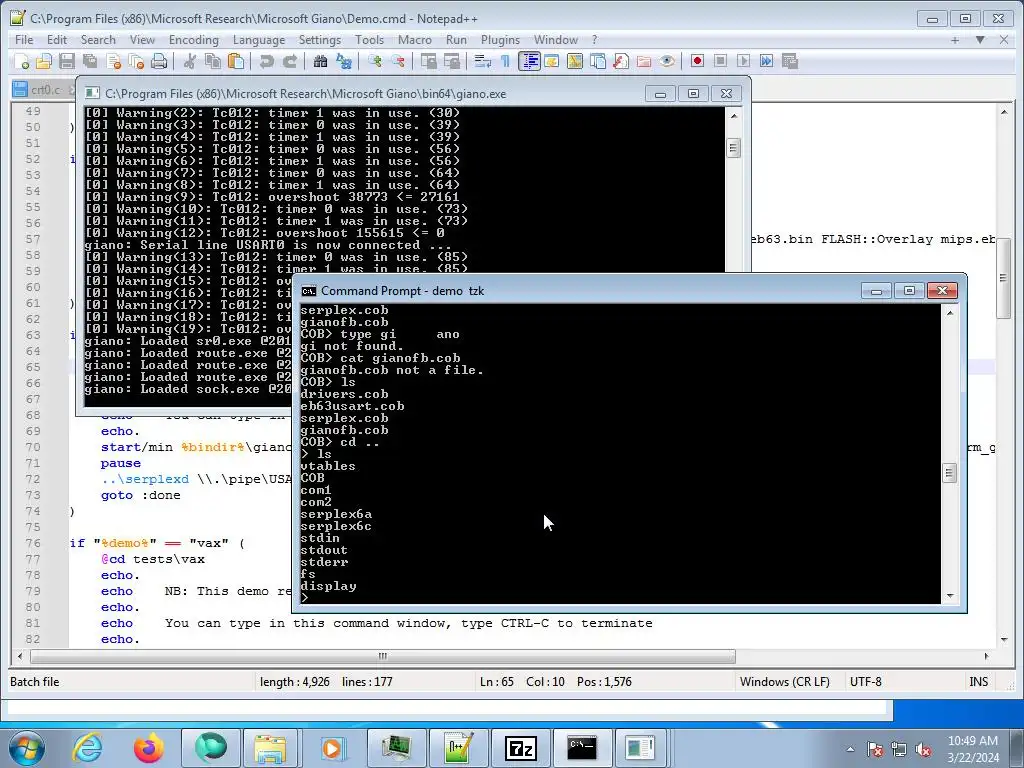1024x768 pixels.
Task: Open the File menu
Action: coord(24,40)
